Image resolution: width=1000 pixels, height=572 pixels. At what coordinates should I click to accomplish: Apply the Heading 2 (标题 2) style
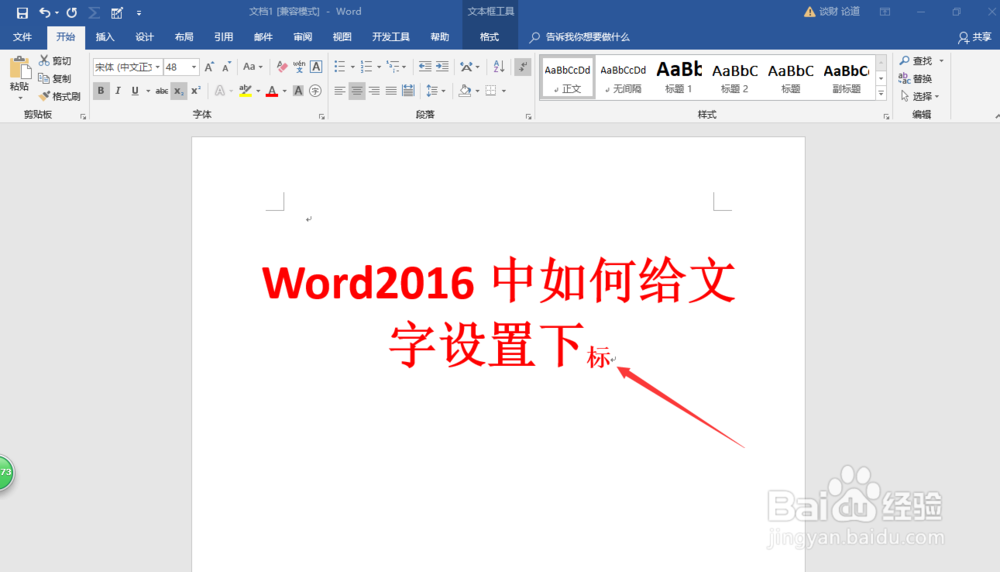(x=735, y=77)
